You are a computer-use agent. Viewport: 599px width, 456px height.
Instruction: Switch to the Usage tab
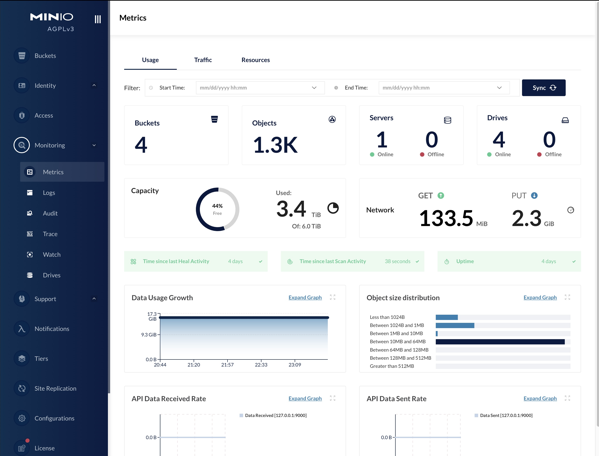150,60
